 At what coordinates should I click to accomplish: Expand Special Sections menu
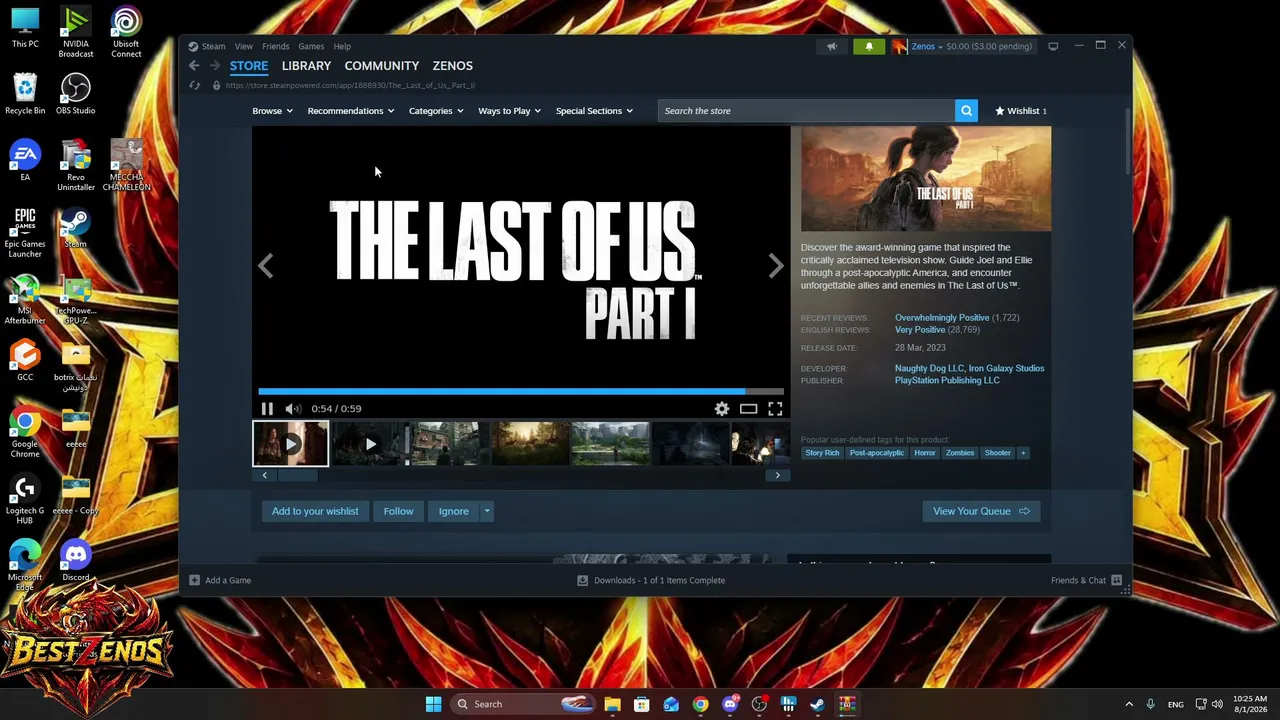[594, 111]
